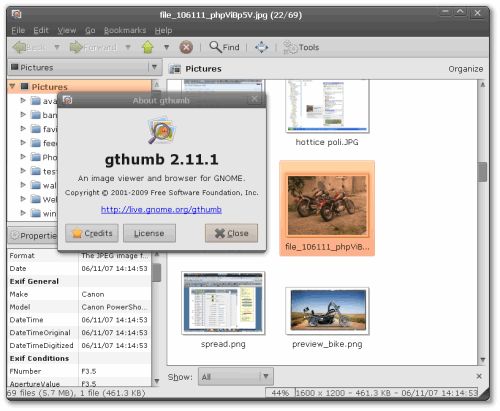This screenshot has width=500, height=411.
Task: Click the 'Exif Conditions' section row
Action: 79,358
